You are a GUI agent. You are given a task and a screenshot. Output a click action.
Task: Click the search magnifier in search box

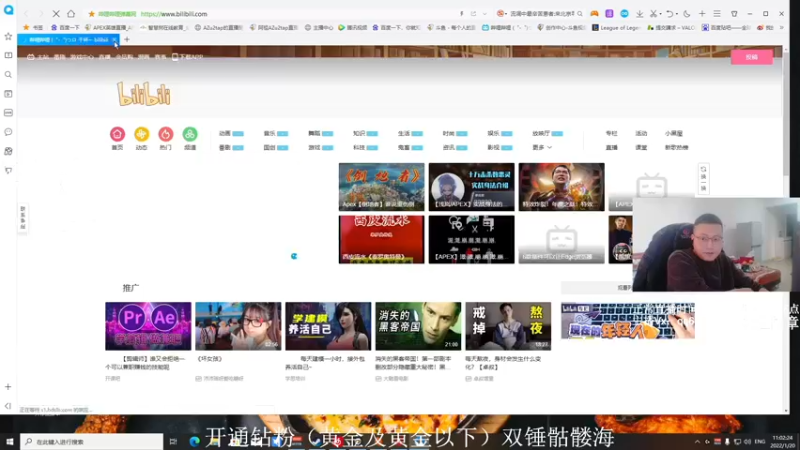click(x=580, y=14)
